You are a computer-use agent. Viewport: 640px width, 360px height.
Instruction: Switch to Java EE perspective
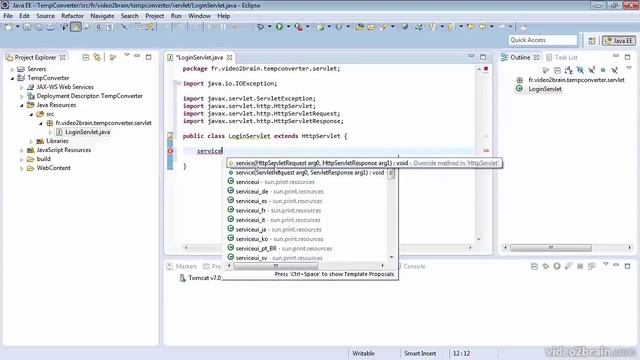pos(619,40)
